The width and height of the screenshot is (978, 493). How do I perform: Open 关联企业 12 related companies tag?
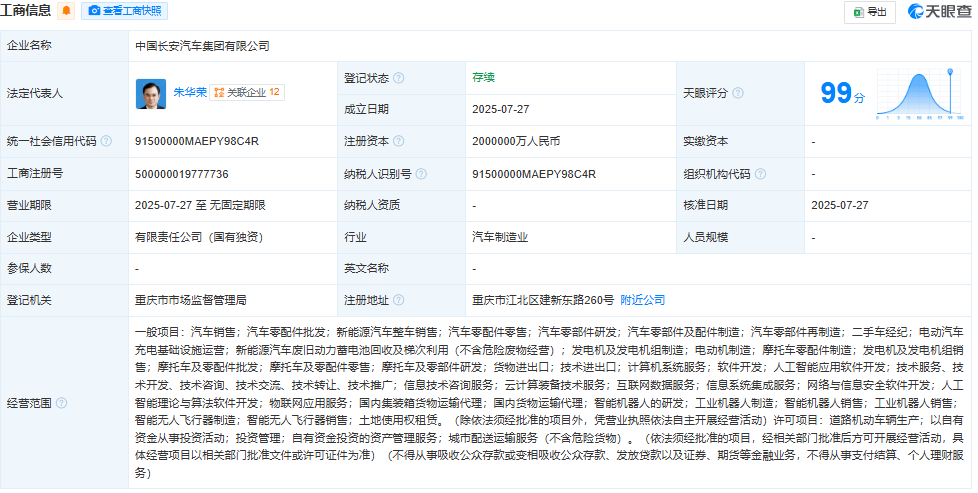tap(247, 92)
